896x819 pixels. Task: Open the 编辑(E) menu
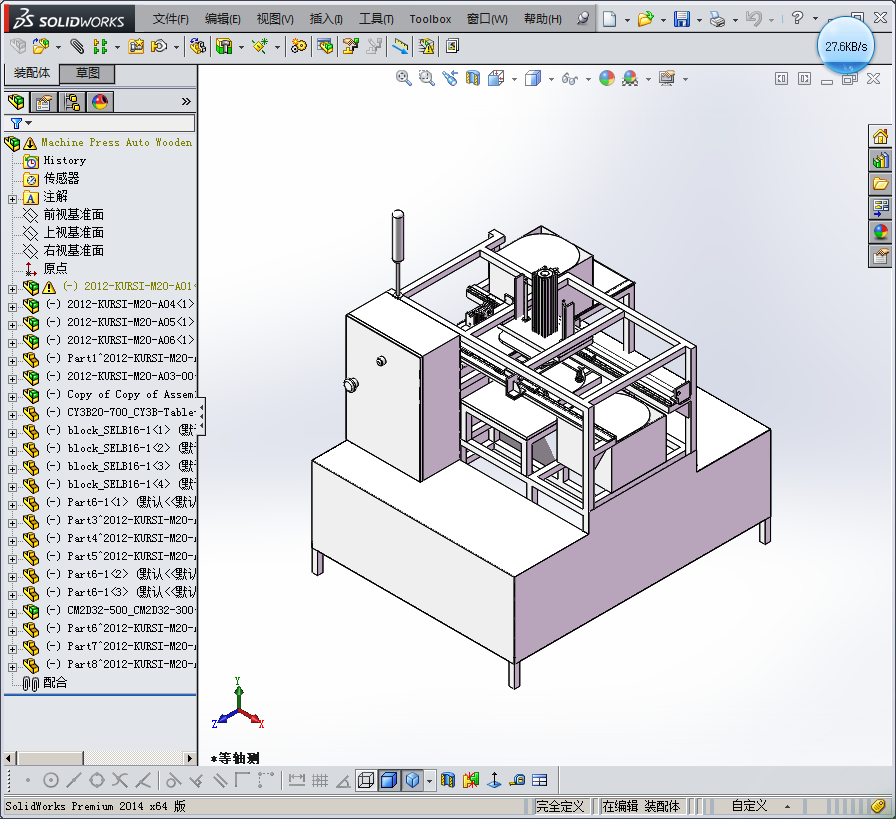(223, 19)
